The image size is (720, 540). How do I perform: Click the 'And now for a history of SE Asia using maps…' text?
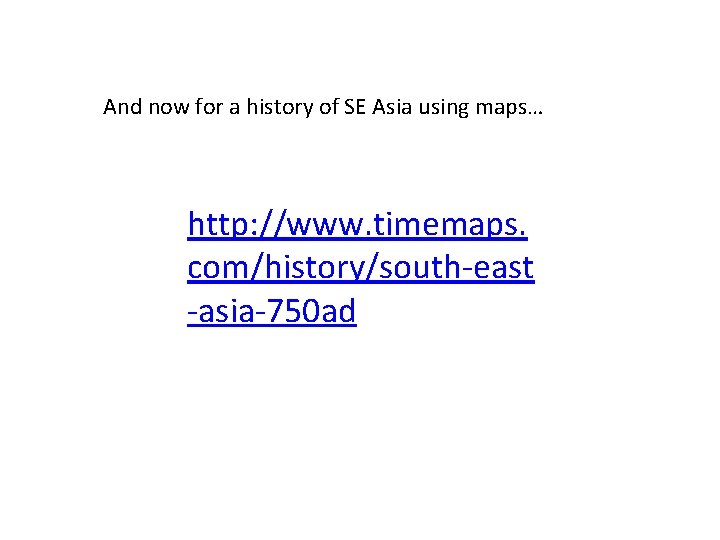[323, 107]
